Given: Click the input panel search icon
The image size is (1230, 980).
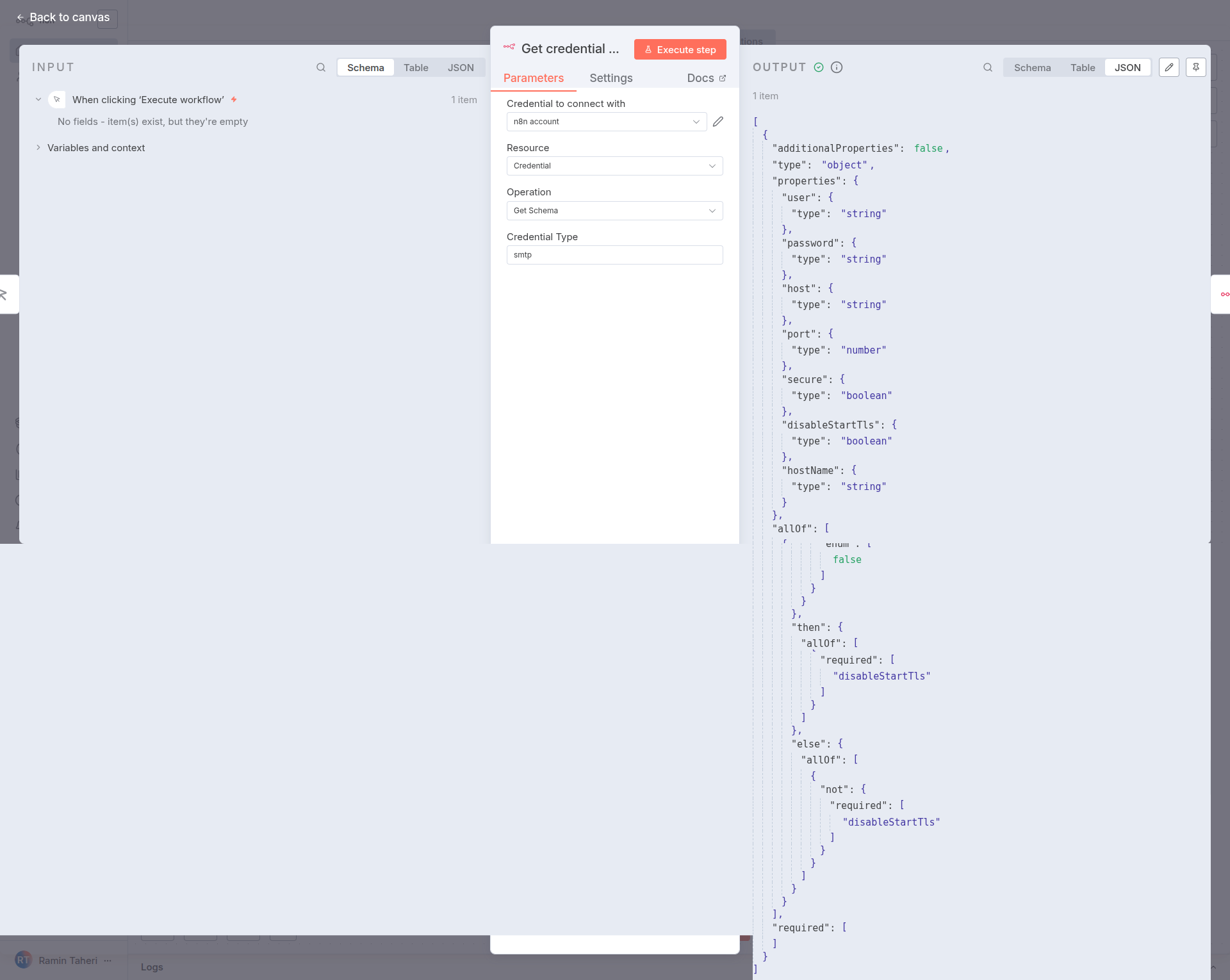Looking at the screenshot, I should (321, 67).
